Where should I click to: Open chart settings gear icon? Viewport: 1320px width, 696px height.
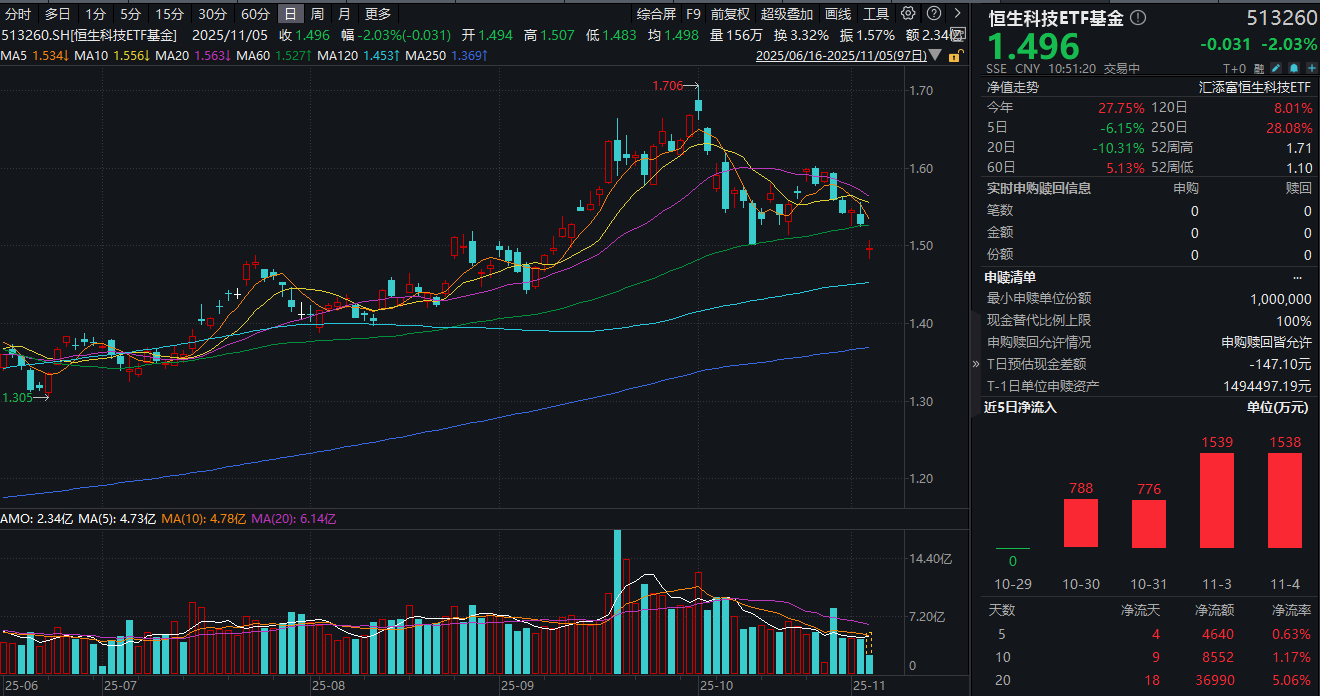(908, 14)
